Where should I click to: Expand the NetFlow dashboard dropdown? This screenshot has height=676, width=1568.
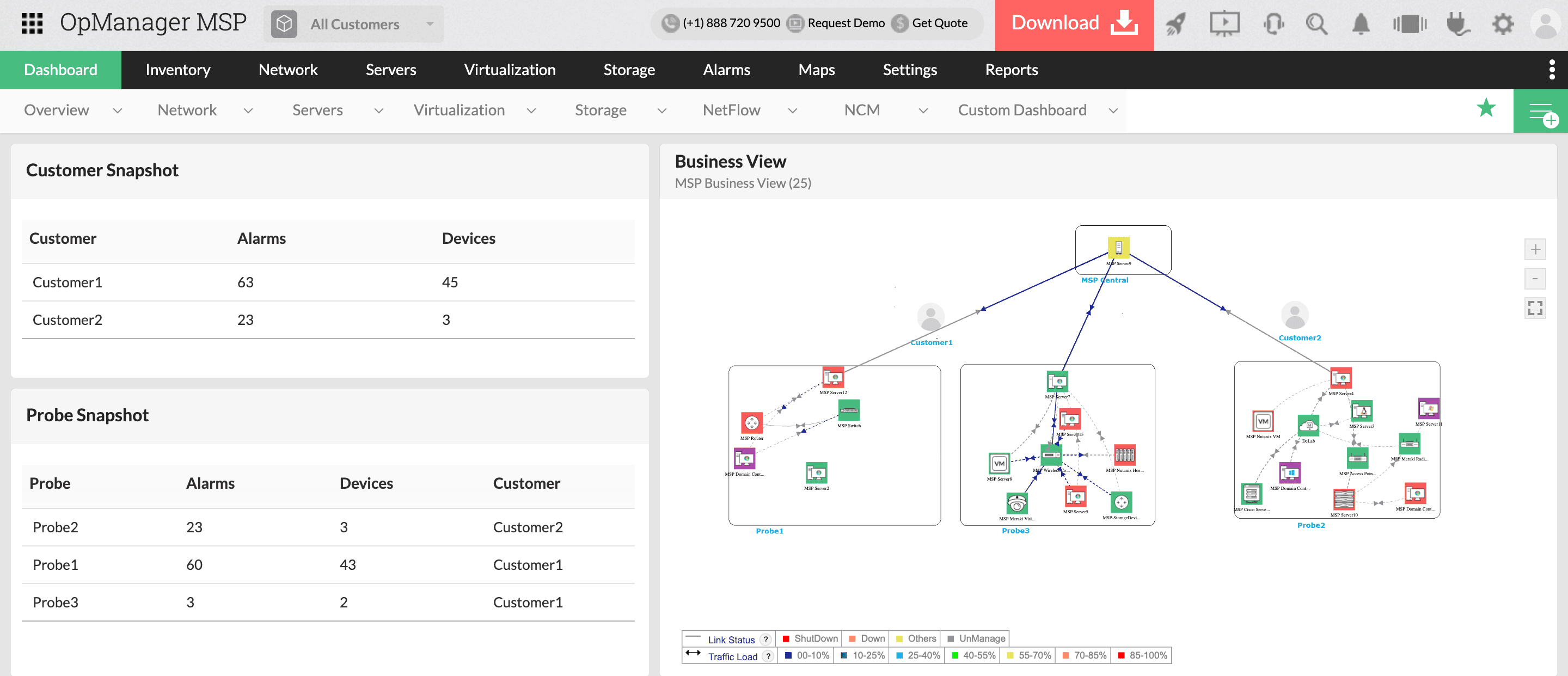792,110
